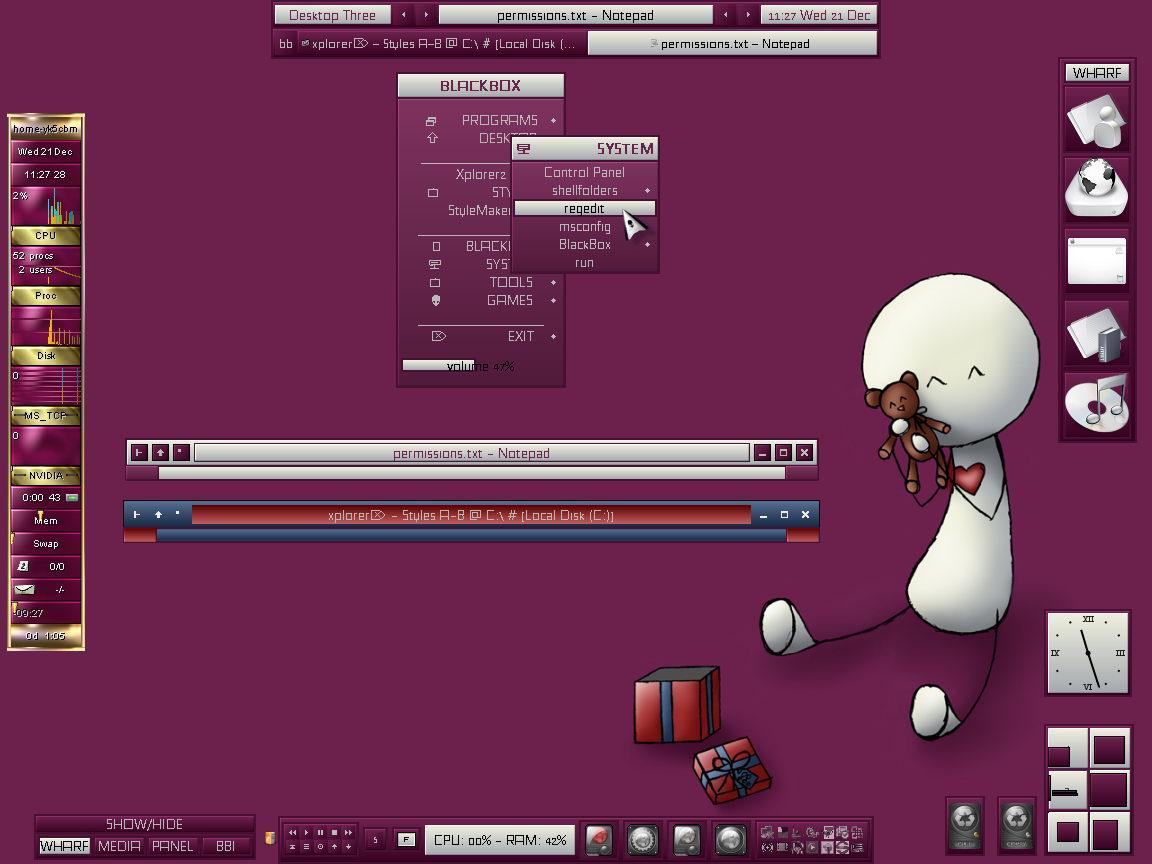Expand the TOOLS submenu arrow
Image resolution: width=1152 pixels, height=864 pixels.
click(553, 282)
